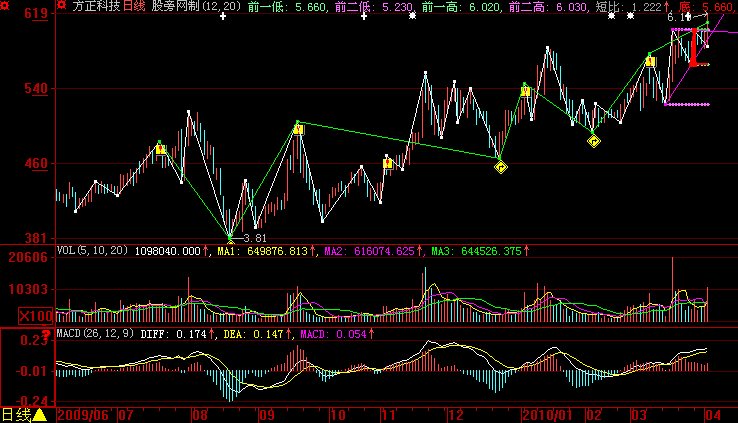Select the 方正科技 stock name in header

point(96,6)
